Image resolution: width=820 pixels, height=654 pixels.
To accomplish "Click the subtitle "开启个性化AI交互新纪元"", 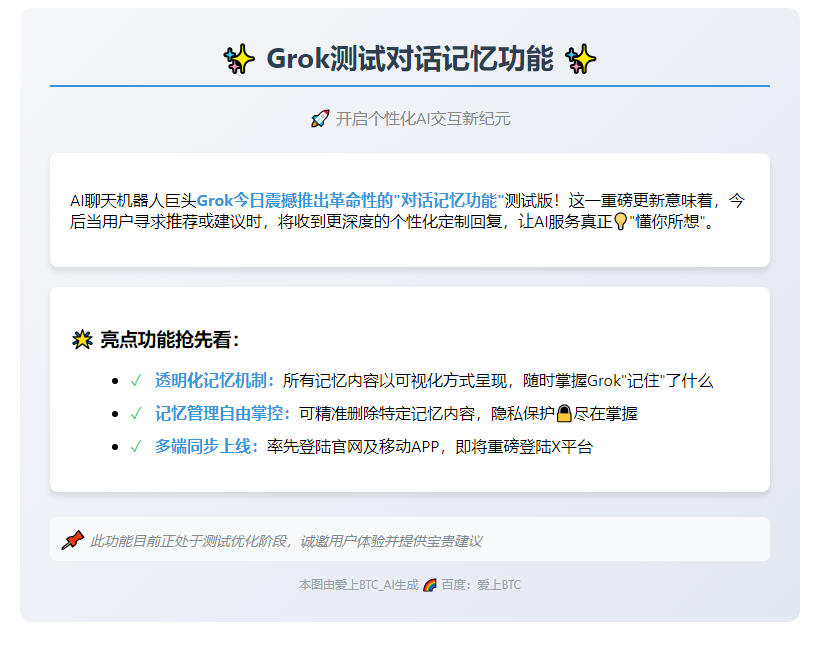I will tap(423, 119).
